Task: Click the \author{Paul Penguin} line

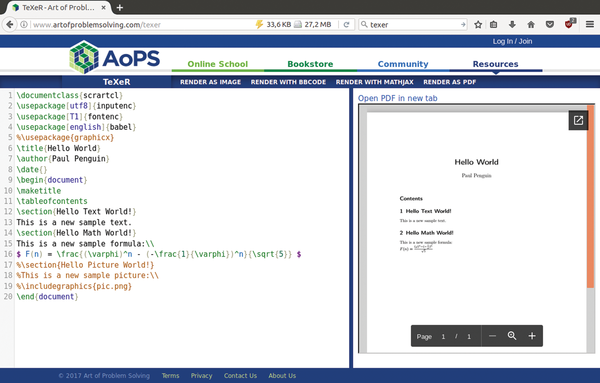Action: [x=63, y=158]
